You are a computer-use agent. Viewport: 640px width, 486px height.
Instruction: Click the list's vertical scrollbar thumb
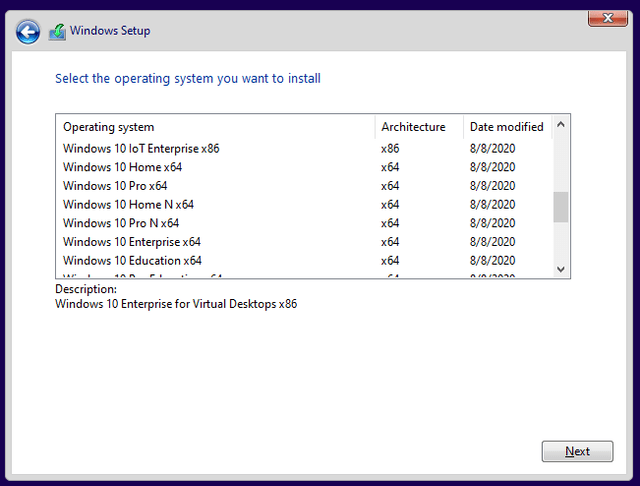pos(561,207)
